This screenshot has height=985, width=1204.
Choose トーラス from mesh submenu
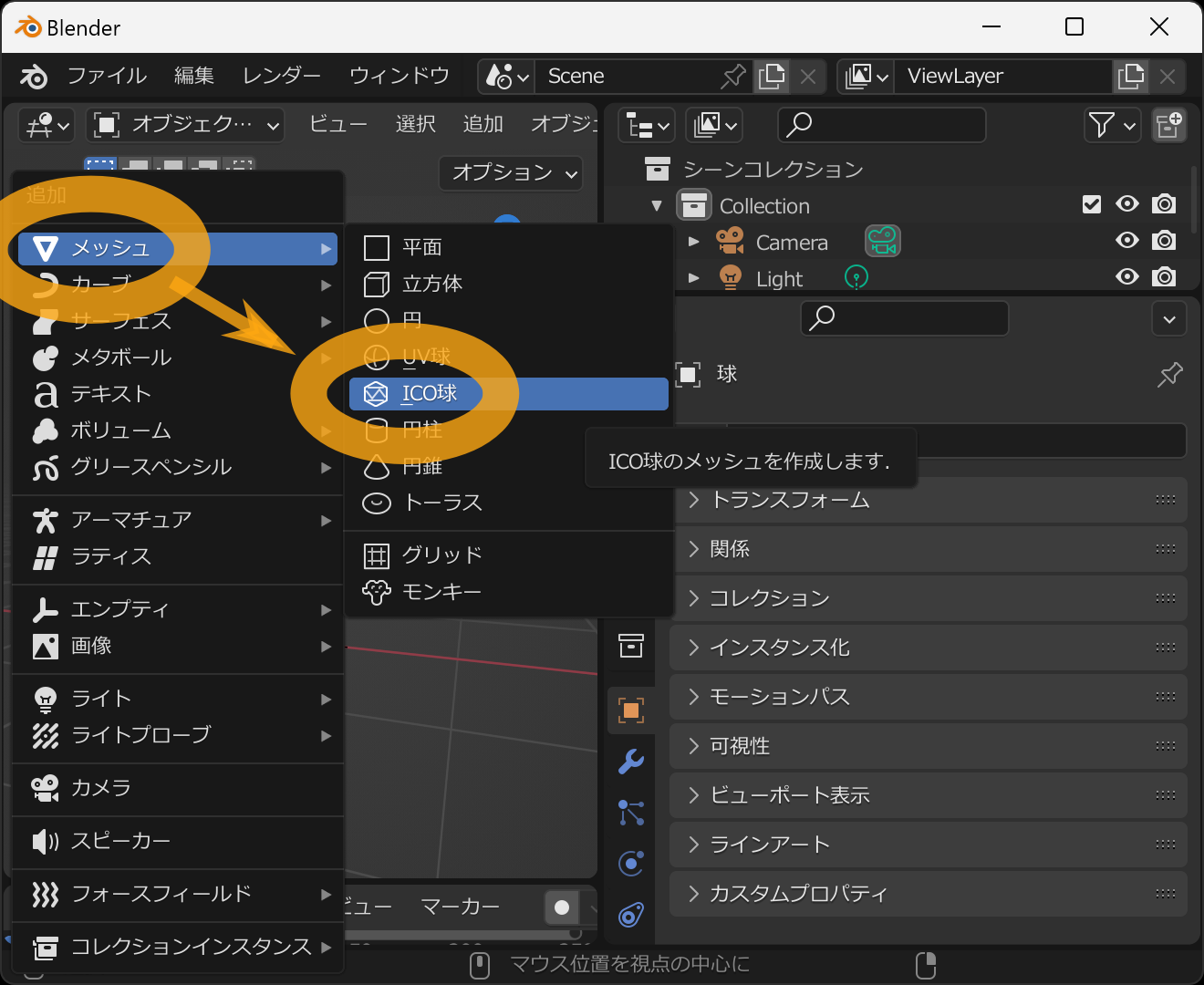click(509, 503)
